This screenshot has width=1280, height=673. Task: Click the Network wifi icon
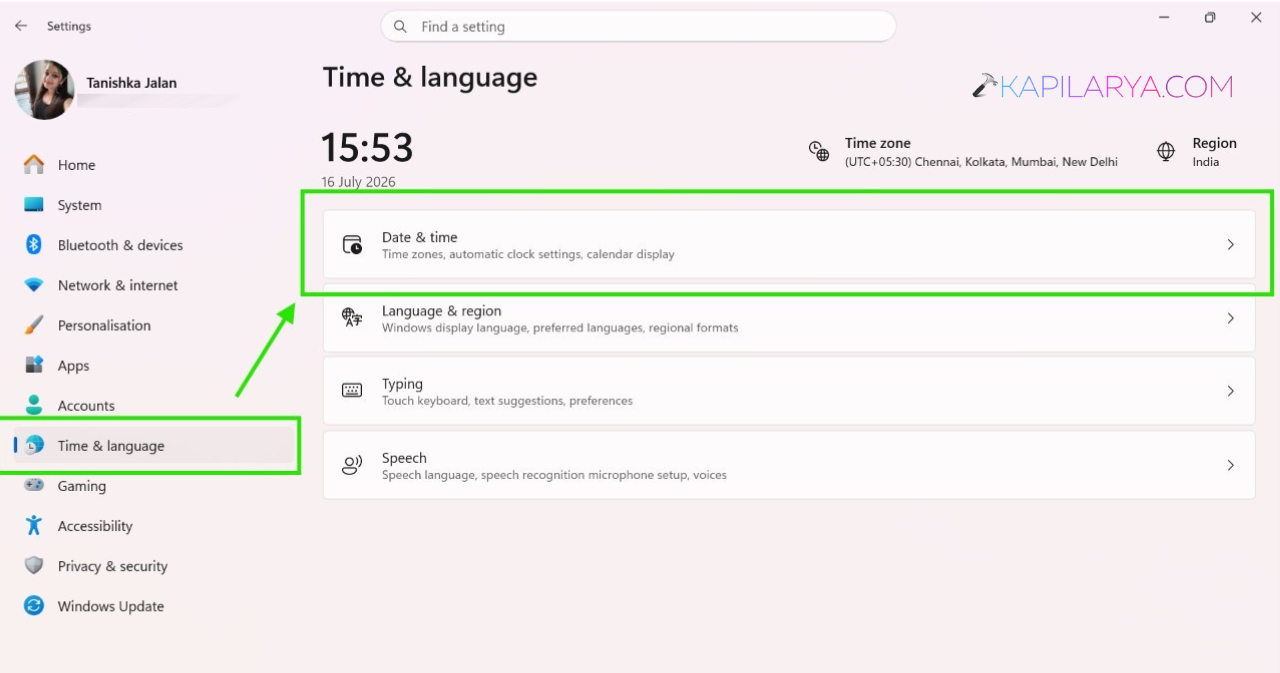(x=34, y=285)
